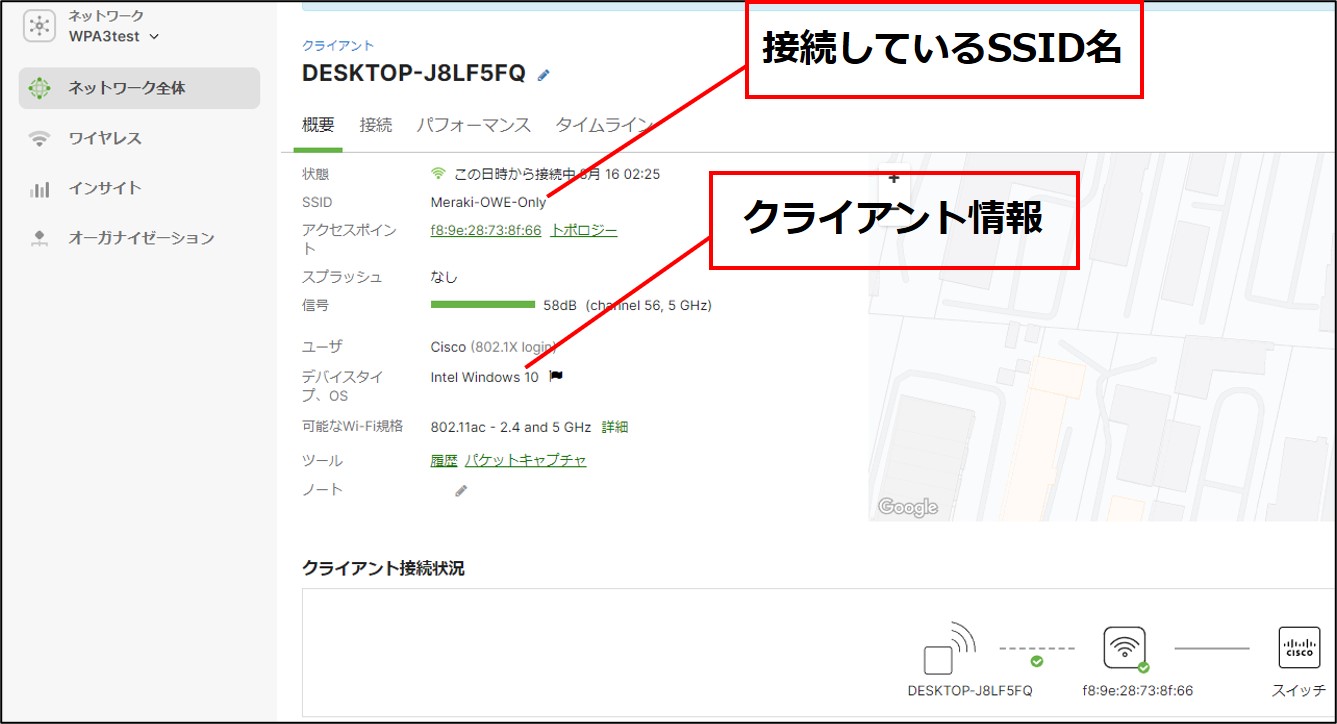
Task: Click the DESKTOP-J8LF5FQ page title
Action: (x=415, y=73)
